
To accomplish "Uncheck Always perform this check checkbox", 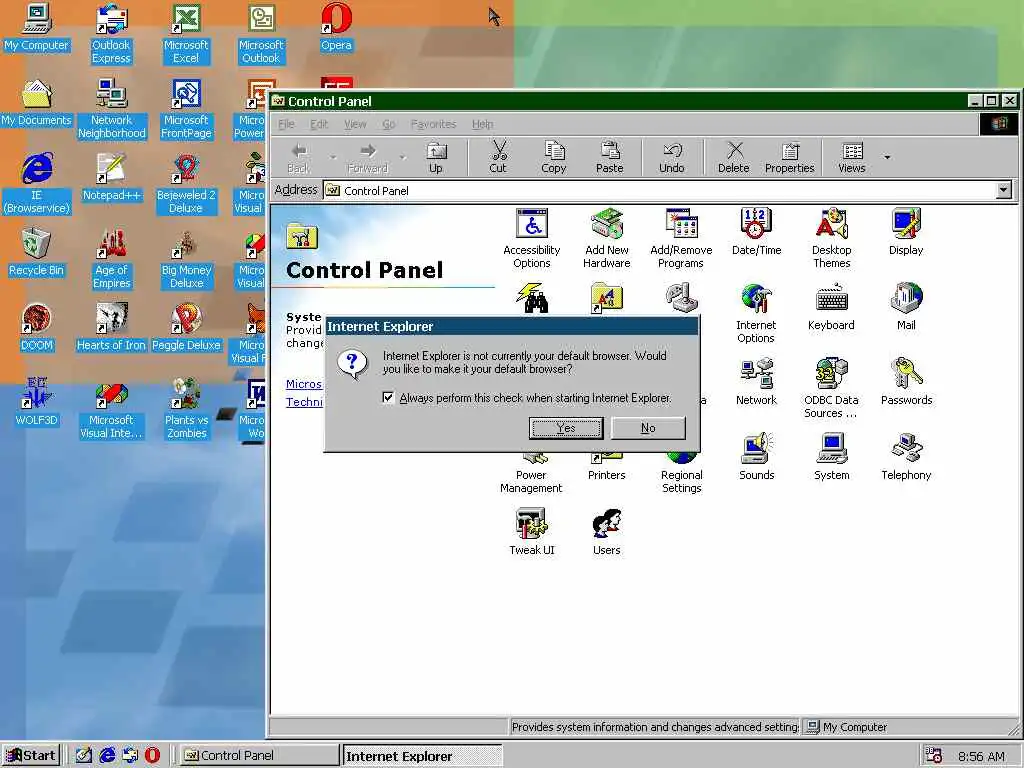I will [x=388, y=398].
